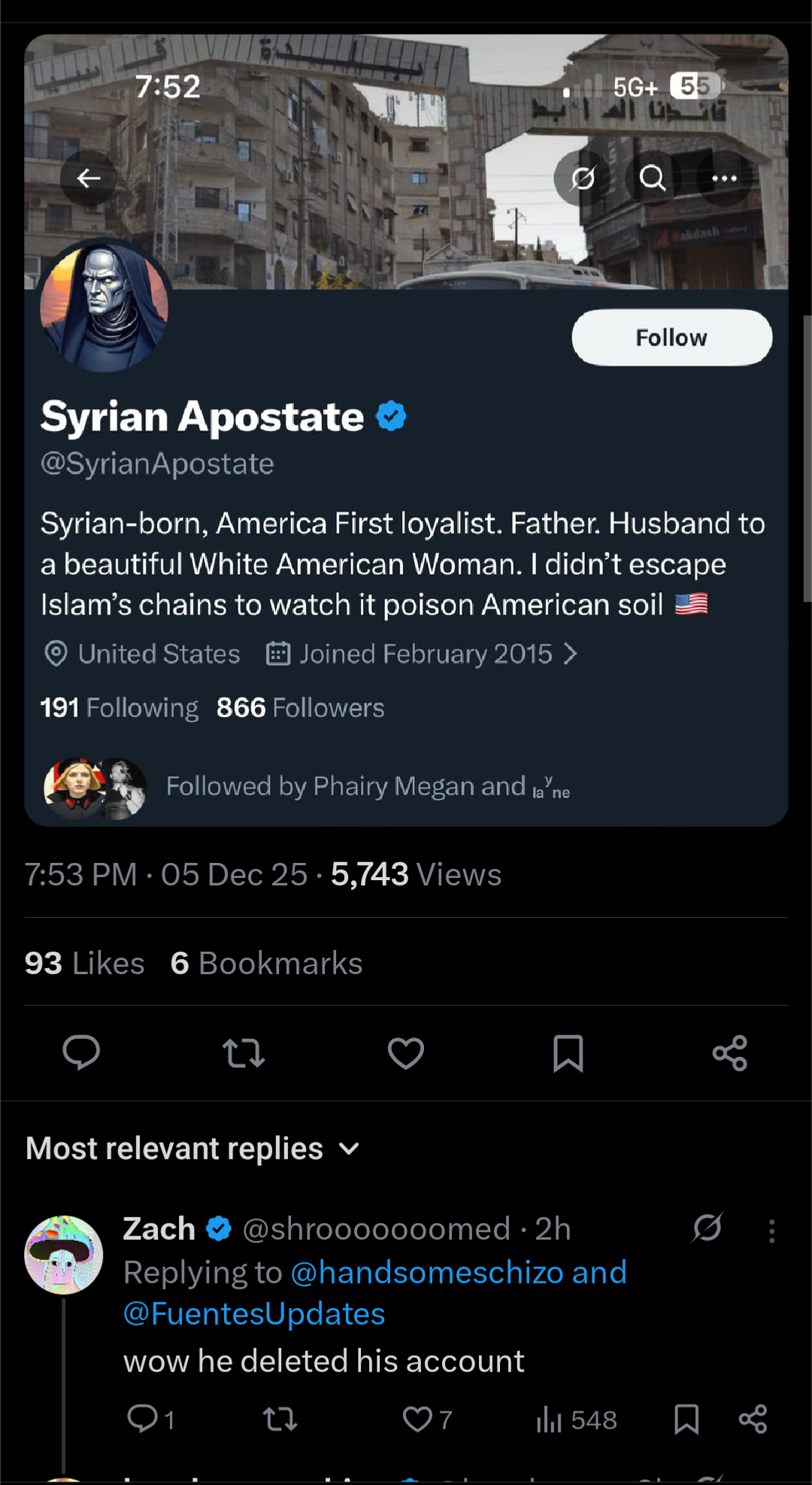Open Zach's reply three-dot options menu
The height and width of the screenshot is (1485, 812).
pyautogui.click(x=771, y=1231)
